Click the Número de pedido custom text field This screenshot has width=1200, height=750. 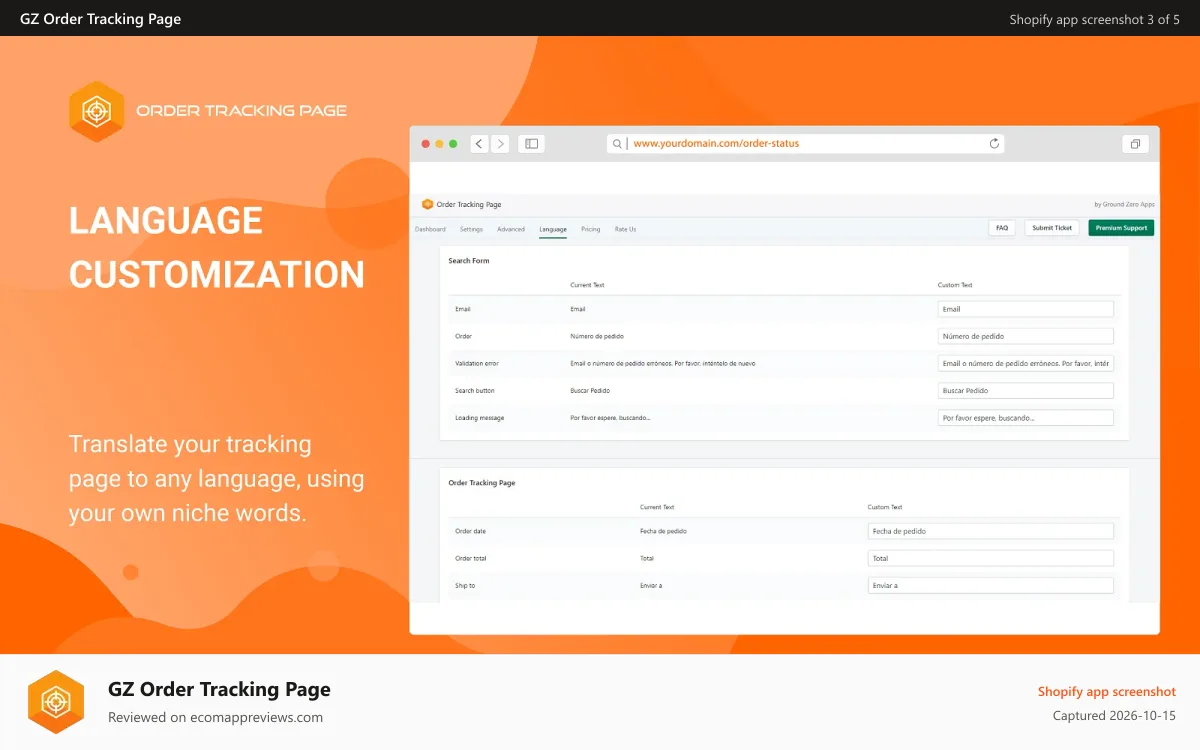pyautogui.click(x=1026, y=336)
